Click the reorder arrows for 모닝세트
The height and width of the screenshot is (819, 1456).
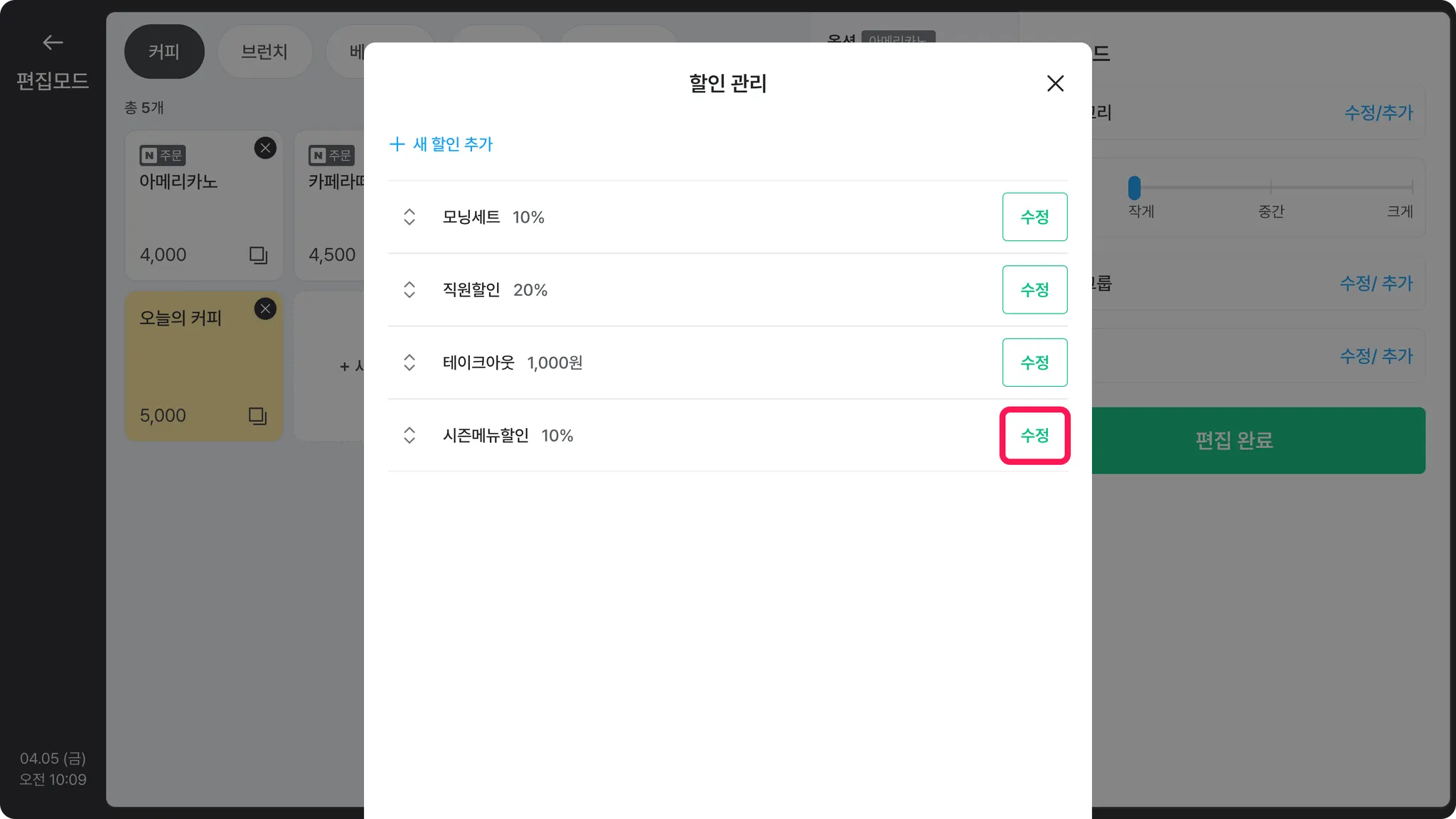point(409,217)
